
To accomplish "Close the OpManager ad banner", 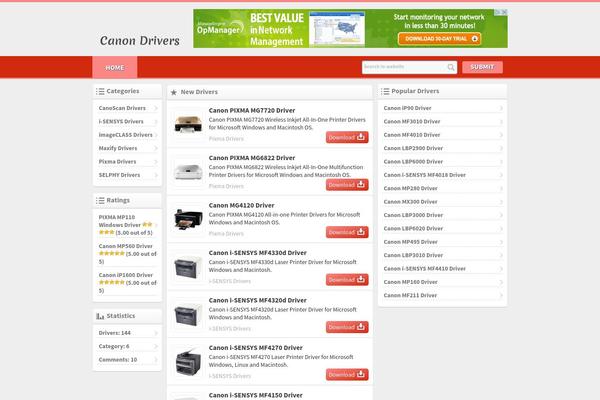I will click(x=504, y=12).
